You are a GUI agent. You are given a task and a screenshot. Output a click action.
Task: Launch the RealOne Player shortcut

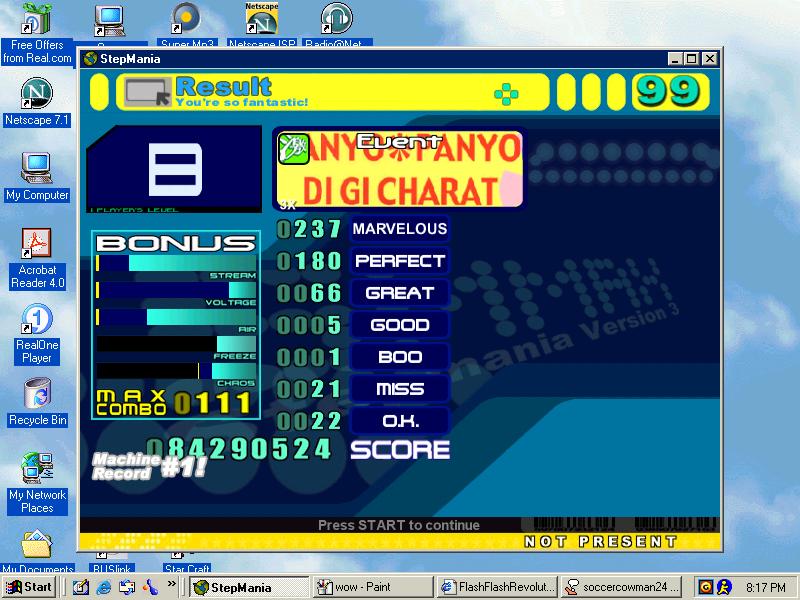pyautogui.click(x=37, y=334)
